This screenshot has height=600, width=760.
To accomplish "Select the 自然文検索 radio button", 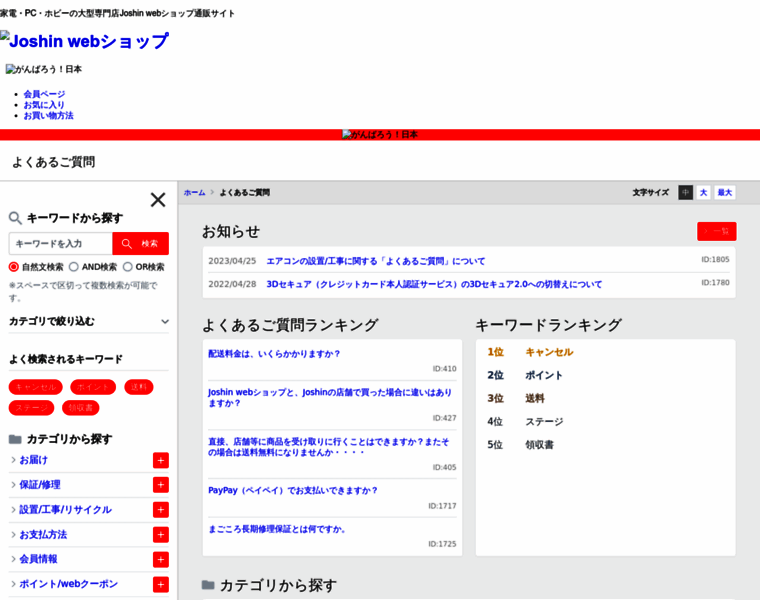I will pos(14,267).
